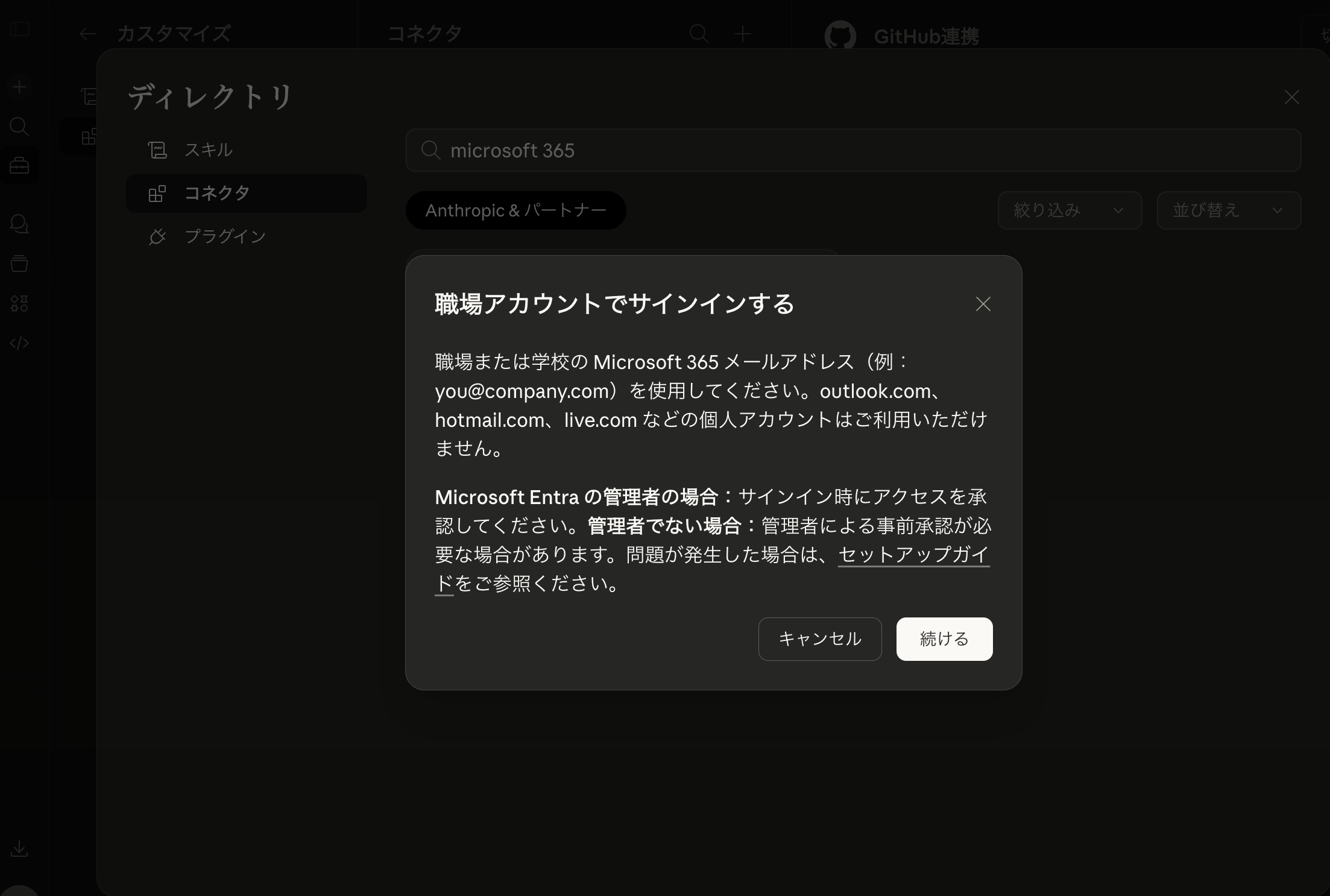
Task: Click the plus icon in コネクタ header
Action: click(x=742, y=34)
